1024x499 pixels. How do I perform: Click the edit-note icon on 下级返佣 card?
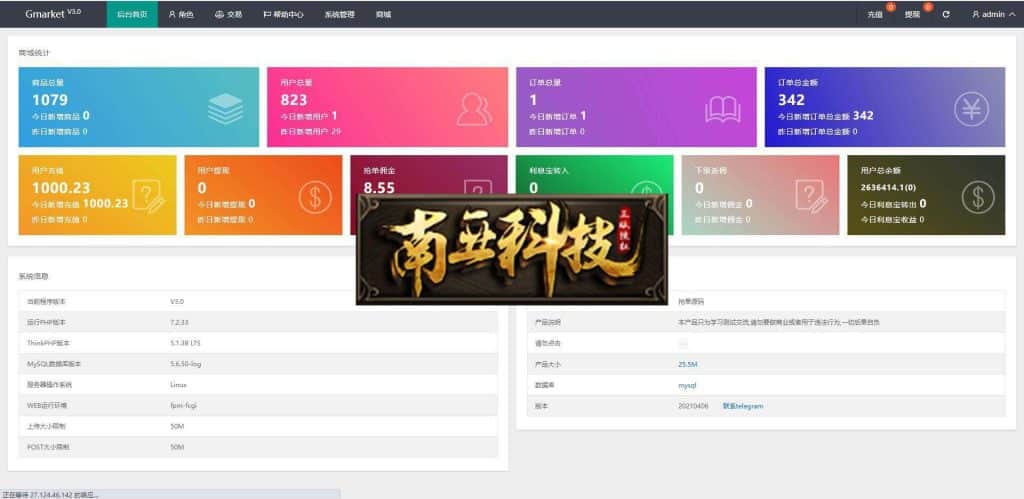[x=812, y=196]
